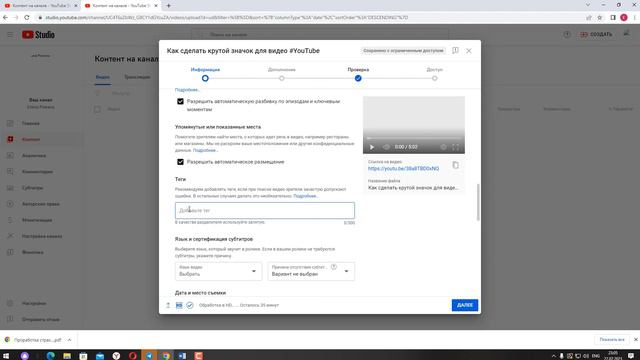Expand options chevron for the downloaded pdf
This screenshot has width=640, height=360.
point(69,340)
